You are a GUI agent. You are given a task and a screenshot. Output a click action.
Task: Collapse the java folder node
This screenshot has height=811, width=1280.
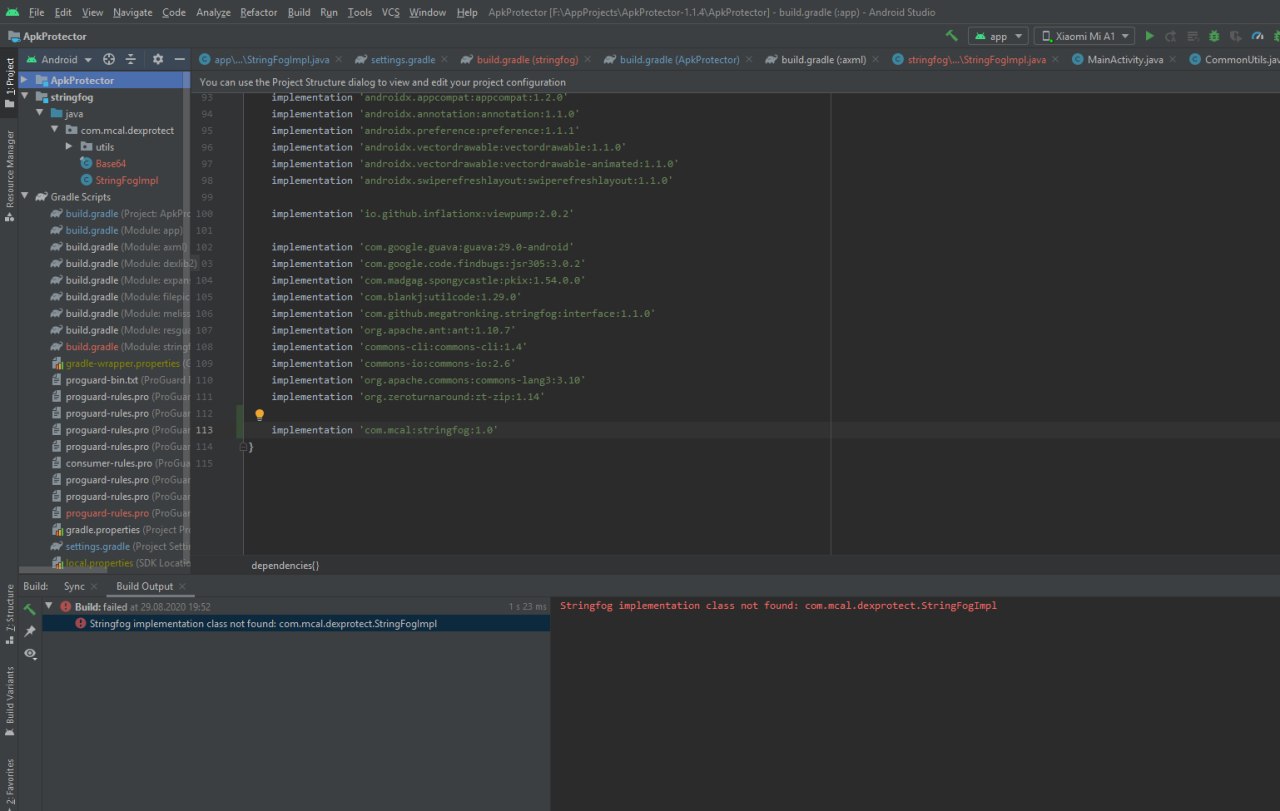coord(41,114)
